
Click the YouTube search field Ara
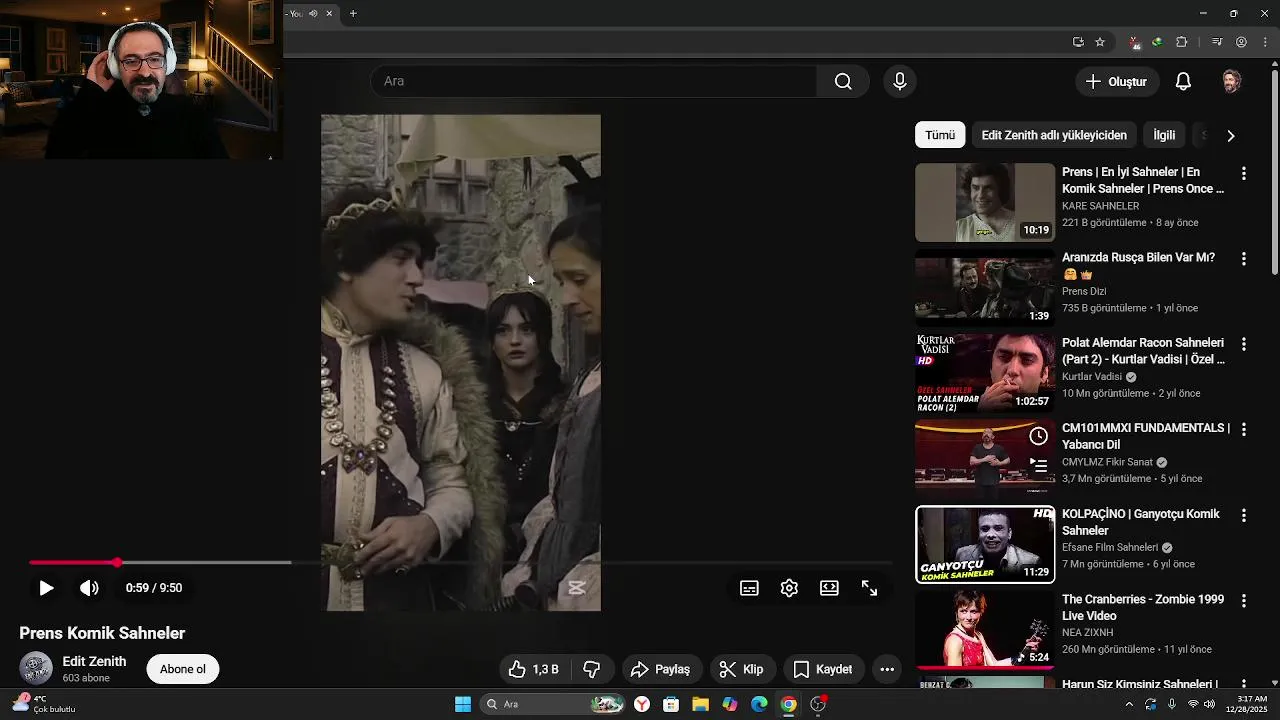point(594,81)
